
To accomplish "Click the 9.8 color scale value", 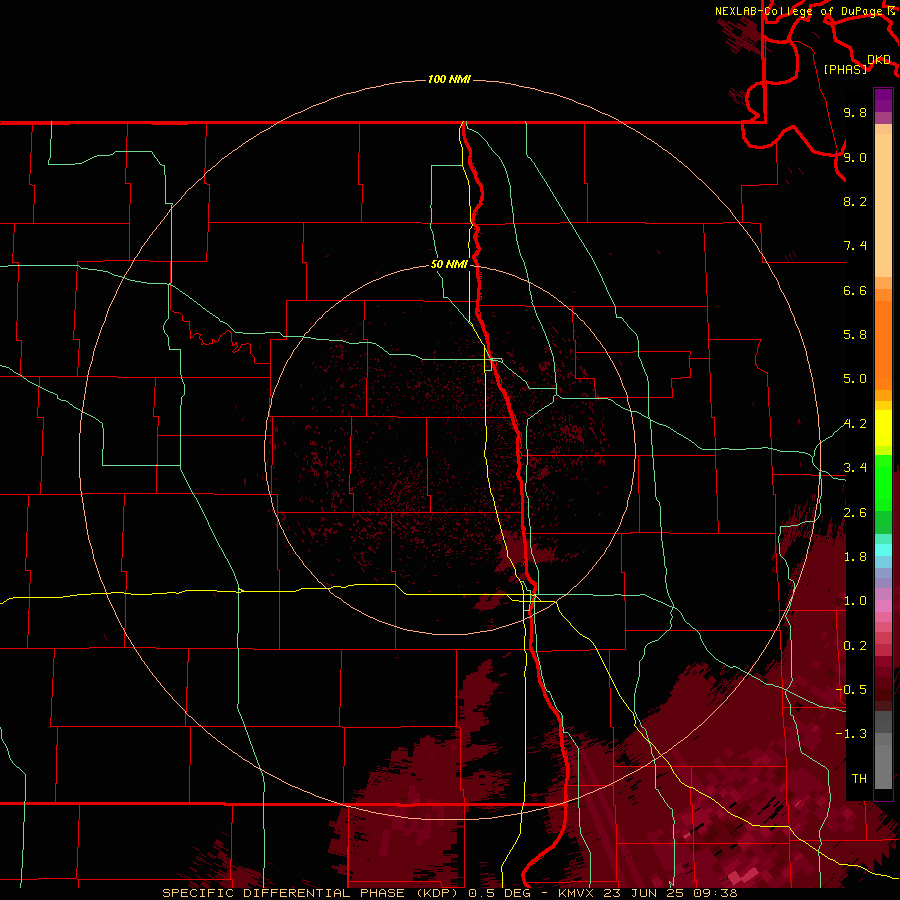I will [x=855, y=112].
